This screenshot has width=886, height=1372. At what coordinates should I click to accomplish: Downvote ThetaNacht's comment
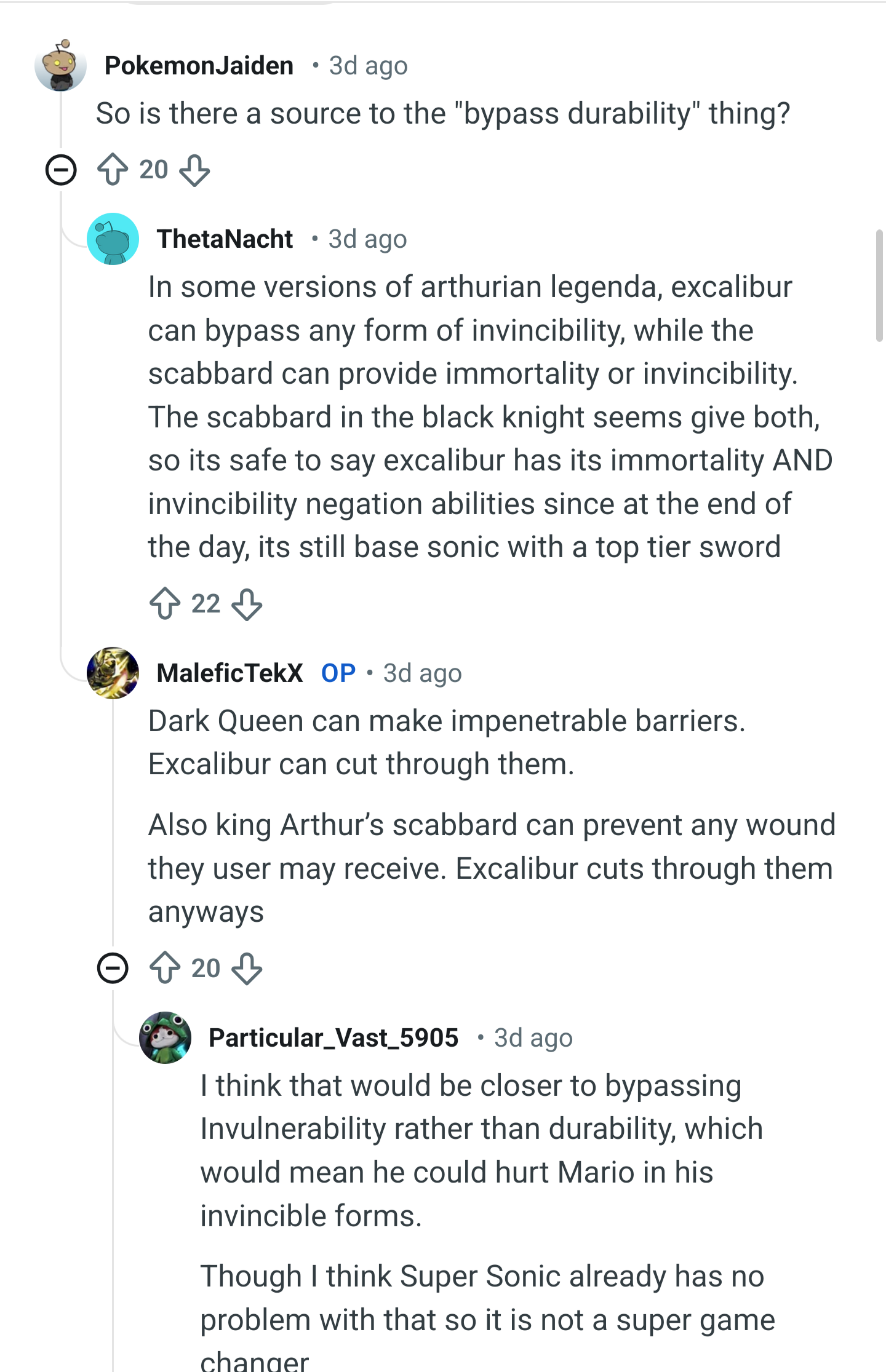tap(247, 605)
